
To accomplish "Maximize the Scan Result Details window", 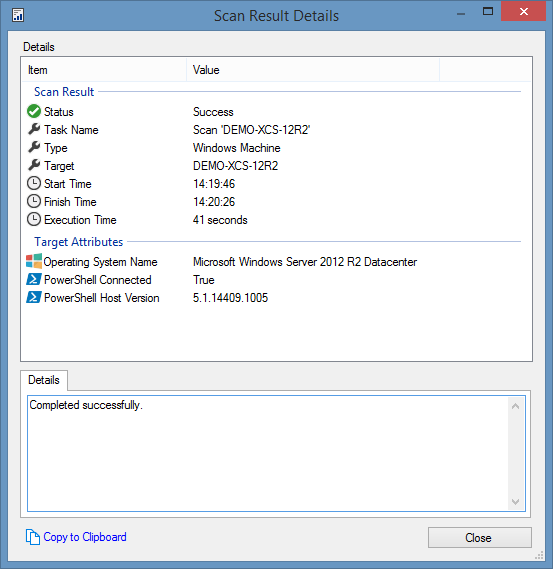I will pyautogui.click(x=488, y=12).
